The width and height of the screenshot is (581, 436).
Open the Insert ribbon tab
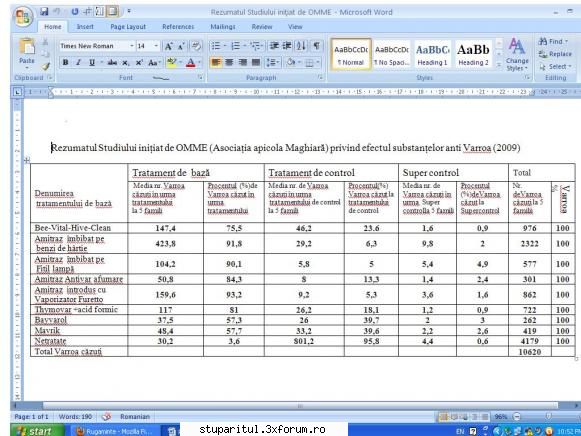coord(85,27)
